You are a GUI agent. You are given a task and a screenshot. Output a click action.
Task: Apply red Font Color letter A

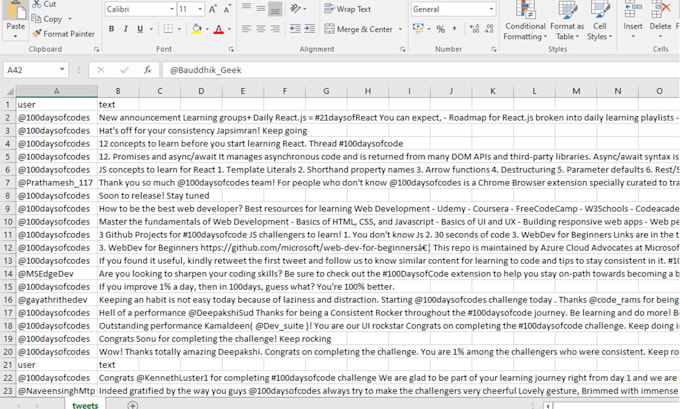219,29
